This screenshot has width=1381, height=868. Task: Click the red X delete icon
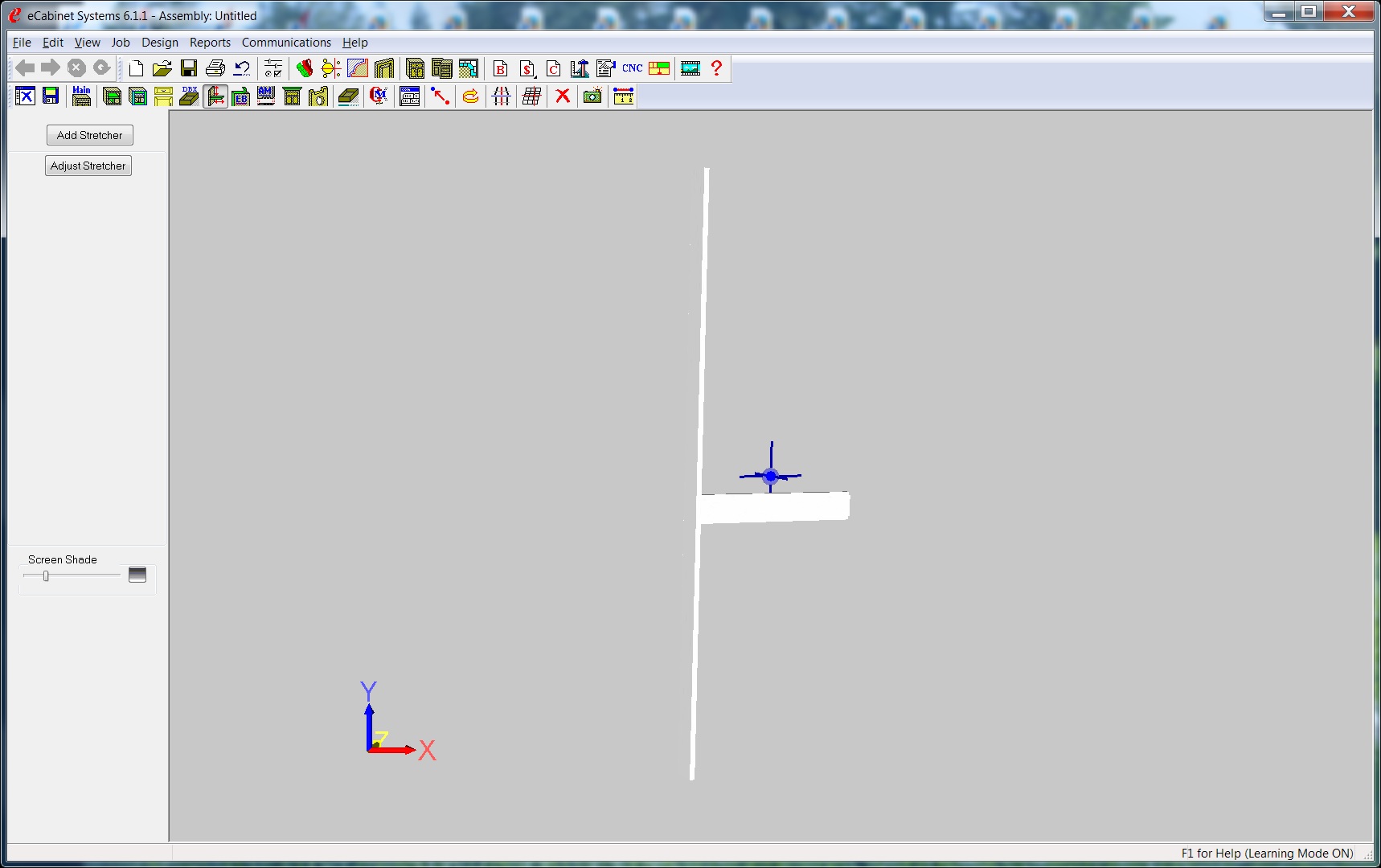[x=563, y=96]
